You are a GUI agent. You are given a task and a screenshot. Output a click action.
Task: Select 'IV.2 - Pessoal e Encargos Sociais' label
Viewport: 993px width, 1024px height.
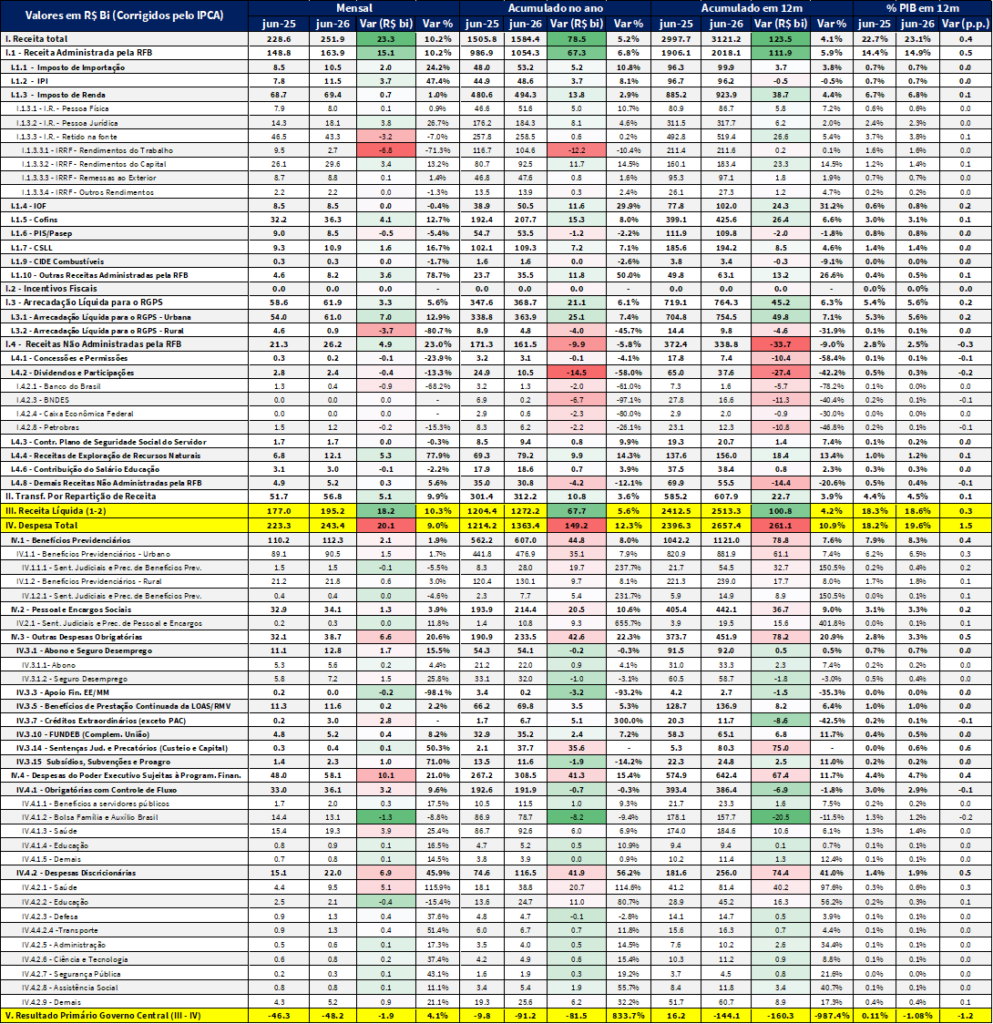(x=71, y=609)
